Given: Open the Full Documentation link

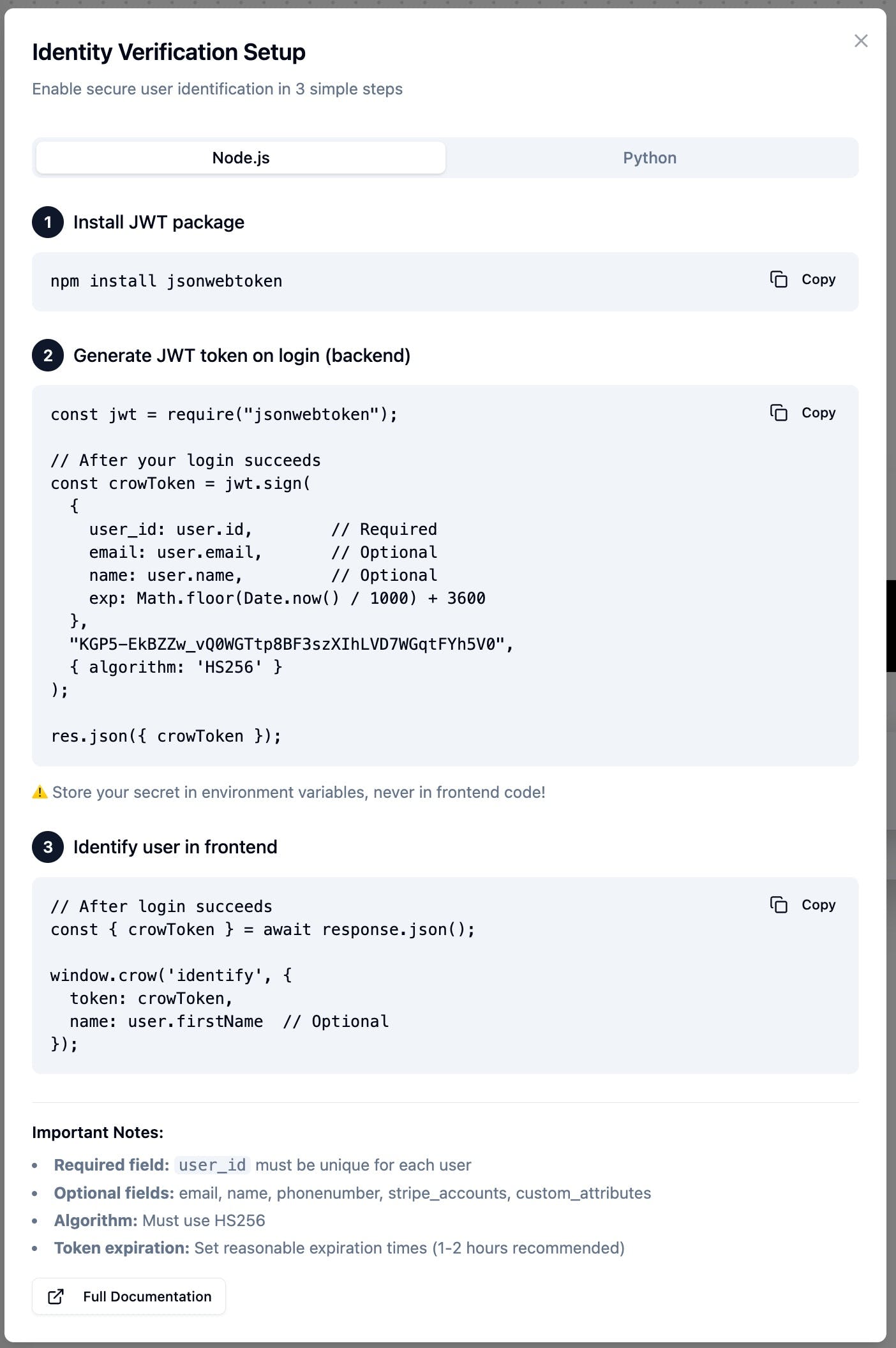Looking at the screenshot, I should [x=147, y=1296].
